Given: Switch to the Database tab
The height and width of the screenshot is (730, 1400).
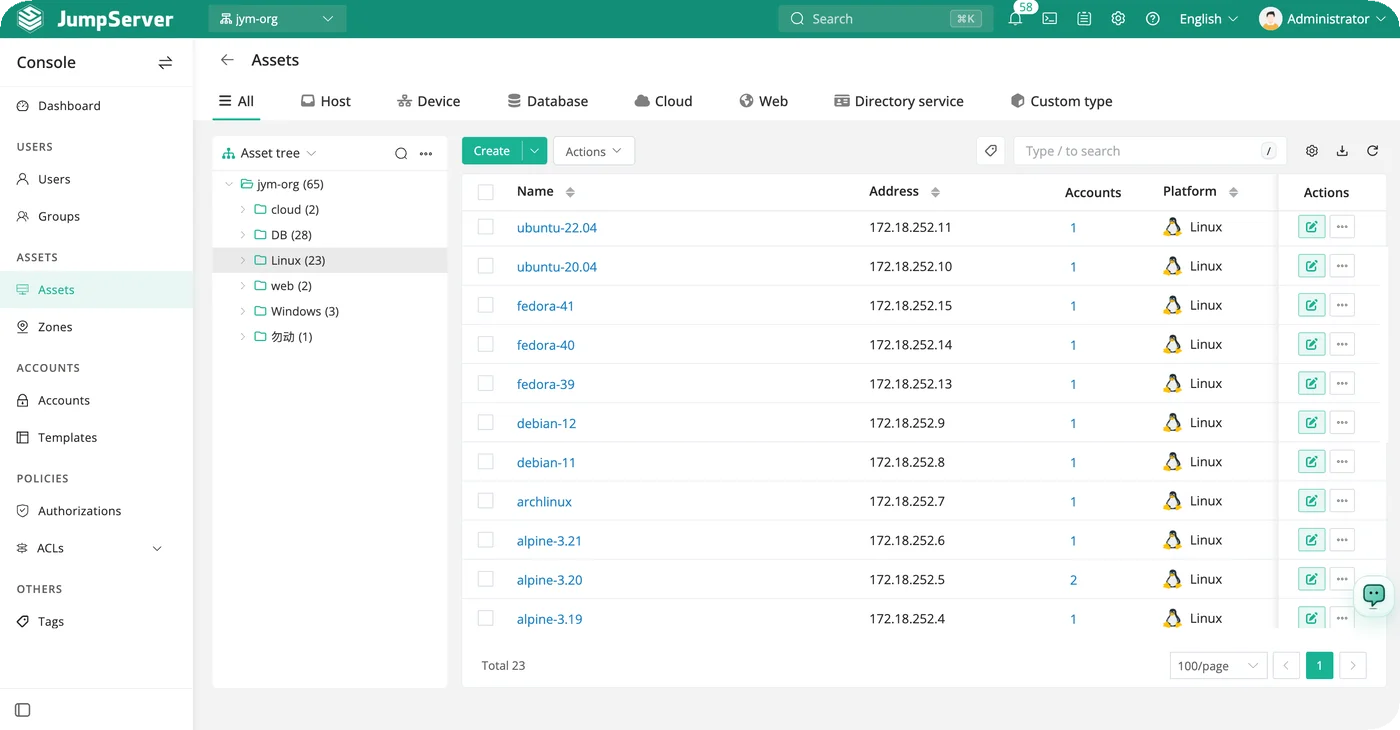Looking at the screenshot, I should coord(547,101).
